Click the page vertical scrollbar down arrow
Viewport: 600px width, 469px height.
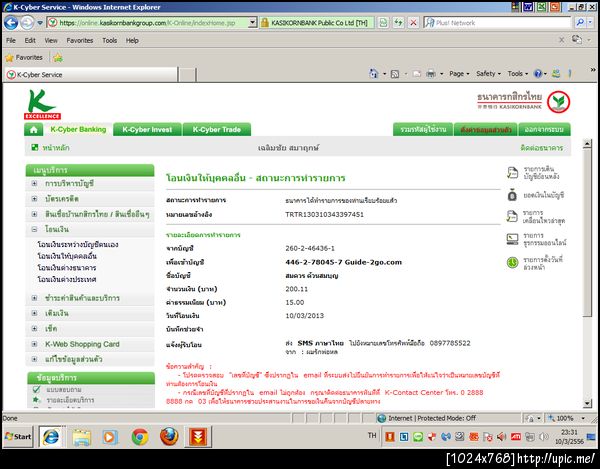tap(587, 403)
